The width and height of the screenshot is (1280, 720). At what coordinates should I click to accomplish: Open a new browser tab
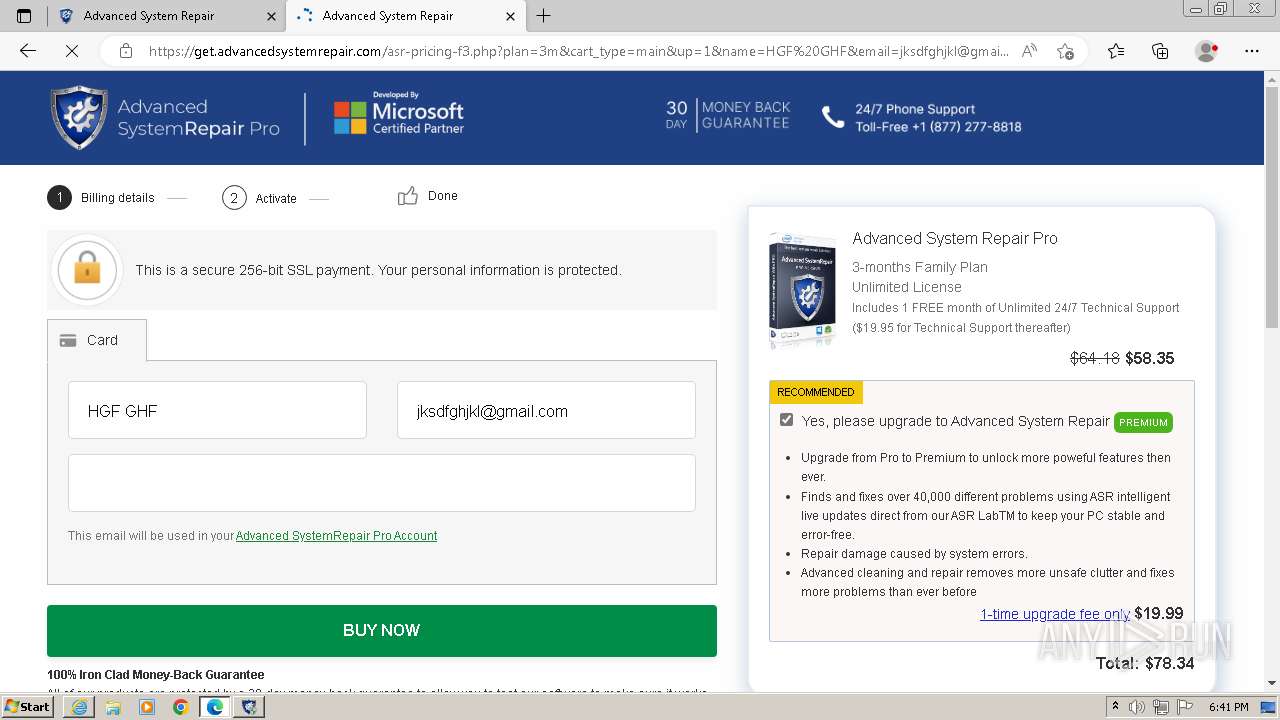point(543,15)
